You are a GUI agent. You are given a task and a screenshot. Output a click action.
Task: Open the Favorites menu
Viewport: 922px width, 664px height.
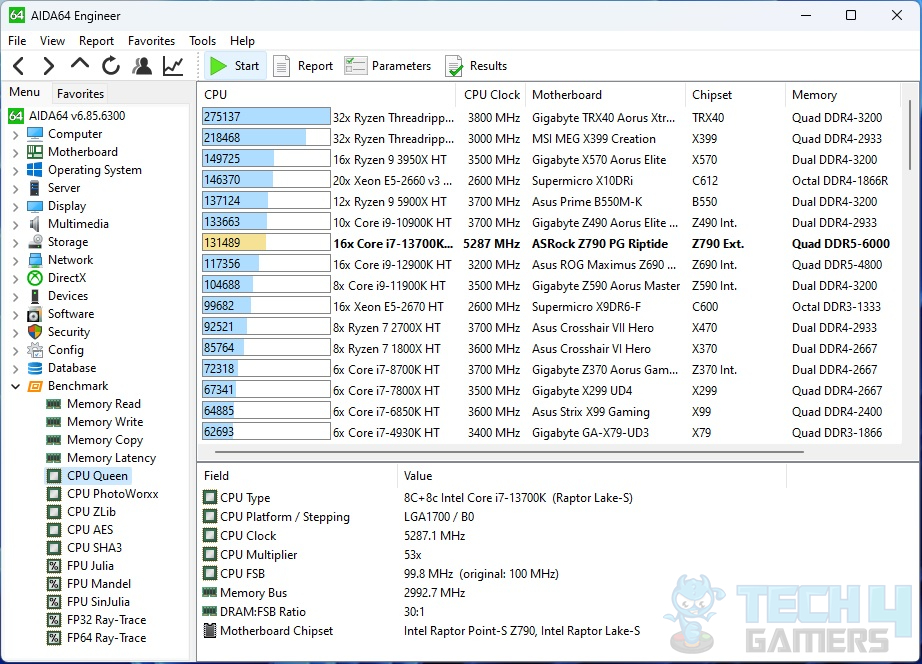click(151, 41)
